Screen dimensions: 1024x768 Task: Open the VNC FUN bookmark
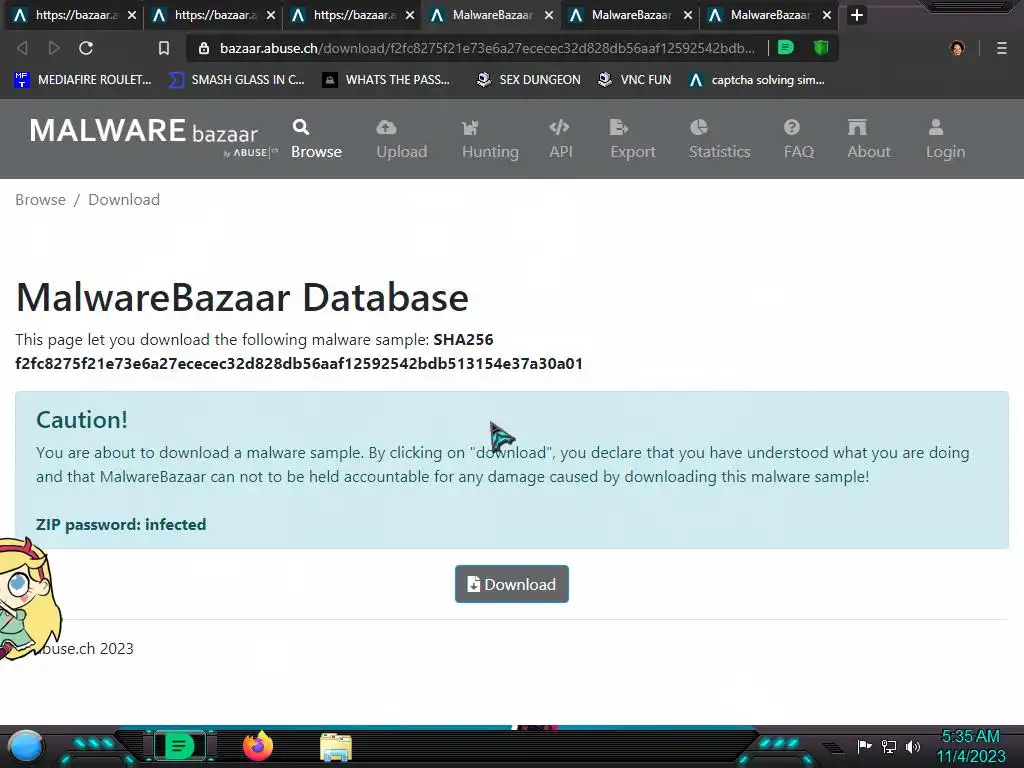pos(634,80)
